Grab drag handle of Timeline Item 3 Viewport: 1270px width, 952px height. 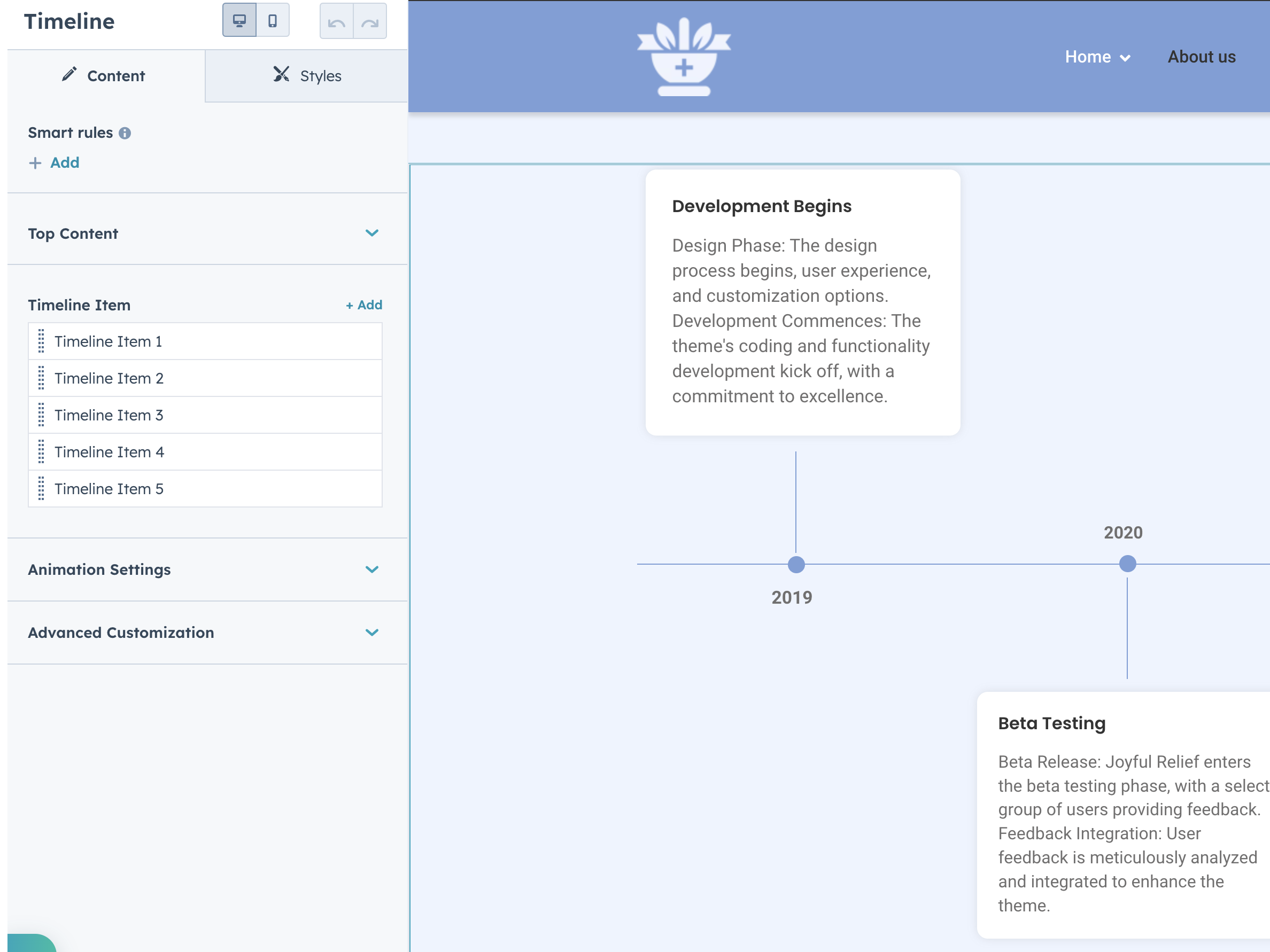pyautogui.click(x=41, y=415)
